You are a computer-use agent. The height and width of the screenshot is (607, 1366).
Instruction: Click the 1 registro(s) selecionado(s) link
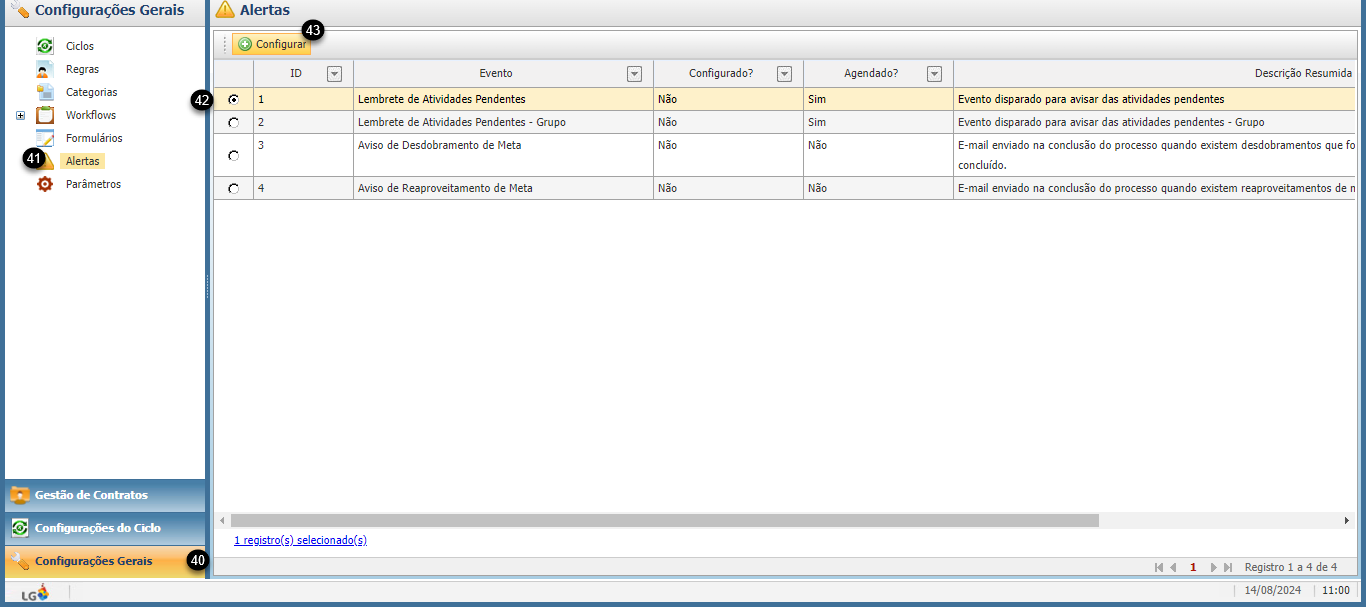(x=300, y=540)
